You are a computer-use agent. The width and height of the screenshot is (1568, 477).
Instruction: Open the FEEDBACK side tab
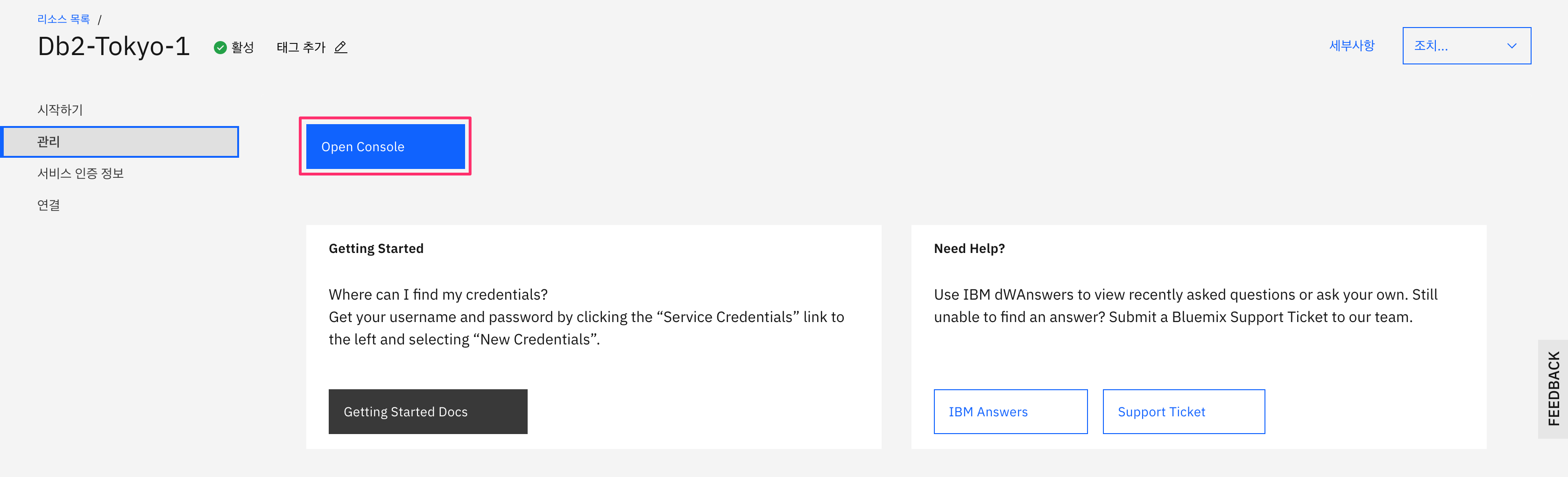pos(1554,389)
